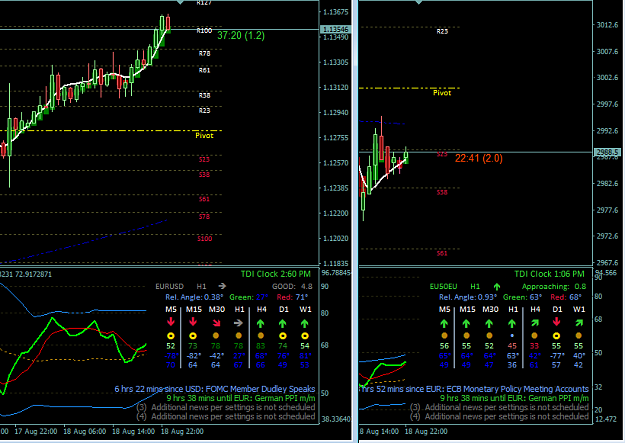This screenshot has width=625, height=443.
Task: Click the 1.13546 current price tag
Action: pos(335,30)
